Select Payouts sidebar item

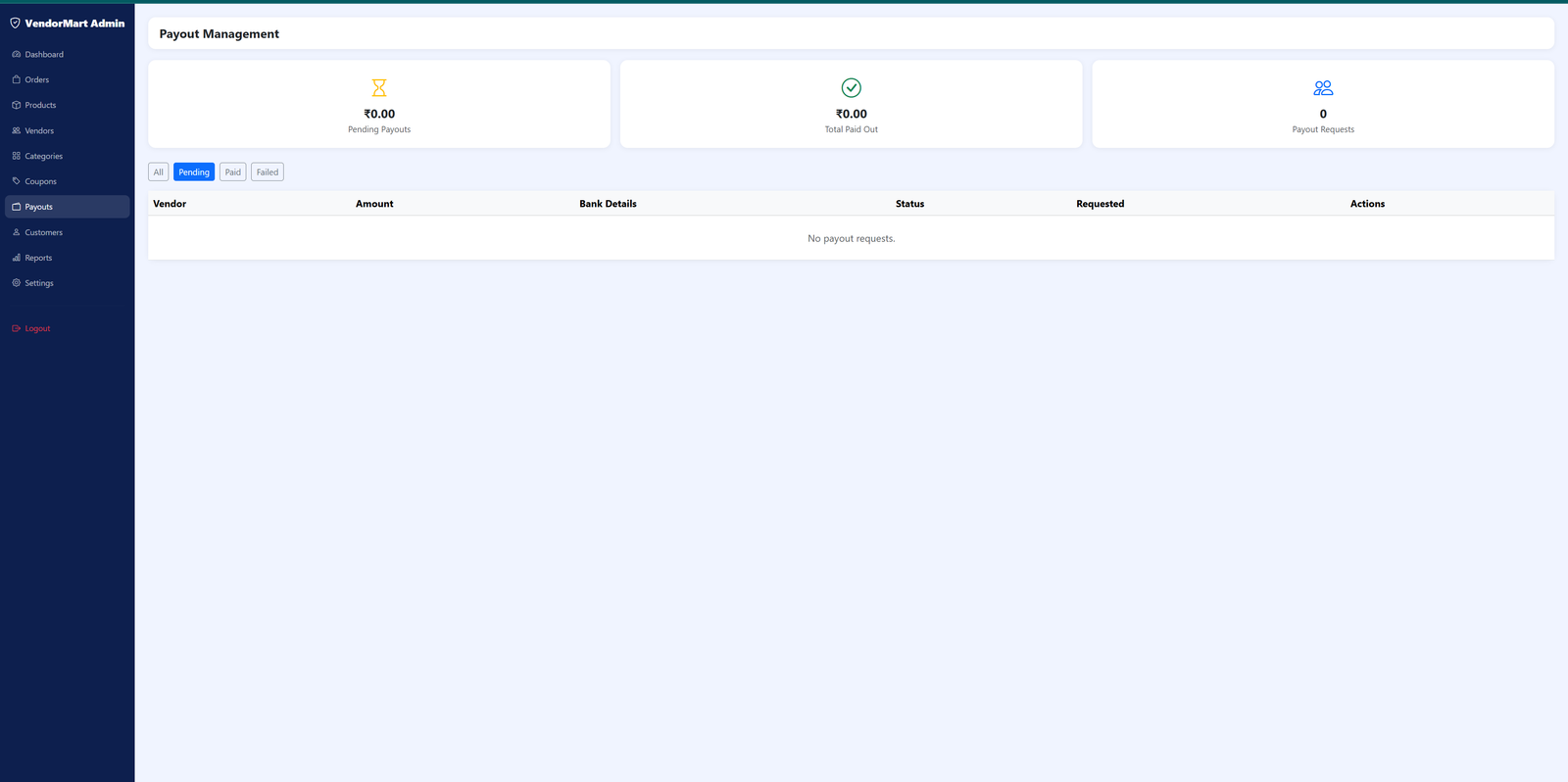click(67, 207)
